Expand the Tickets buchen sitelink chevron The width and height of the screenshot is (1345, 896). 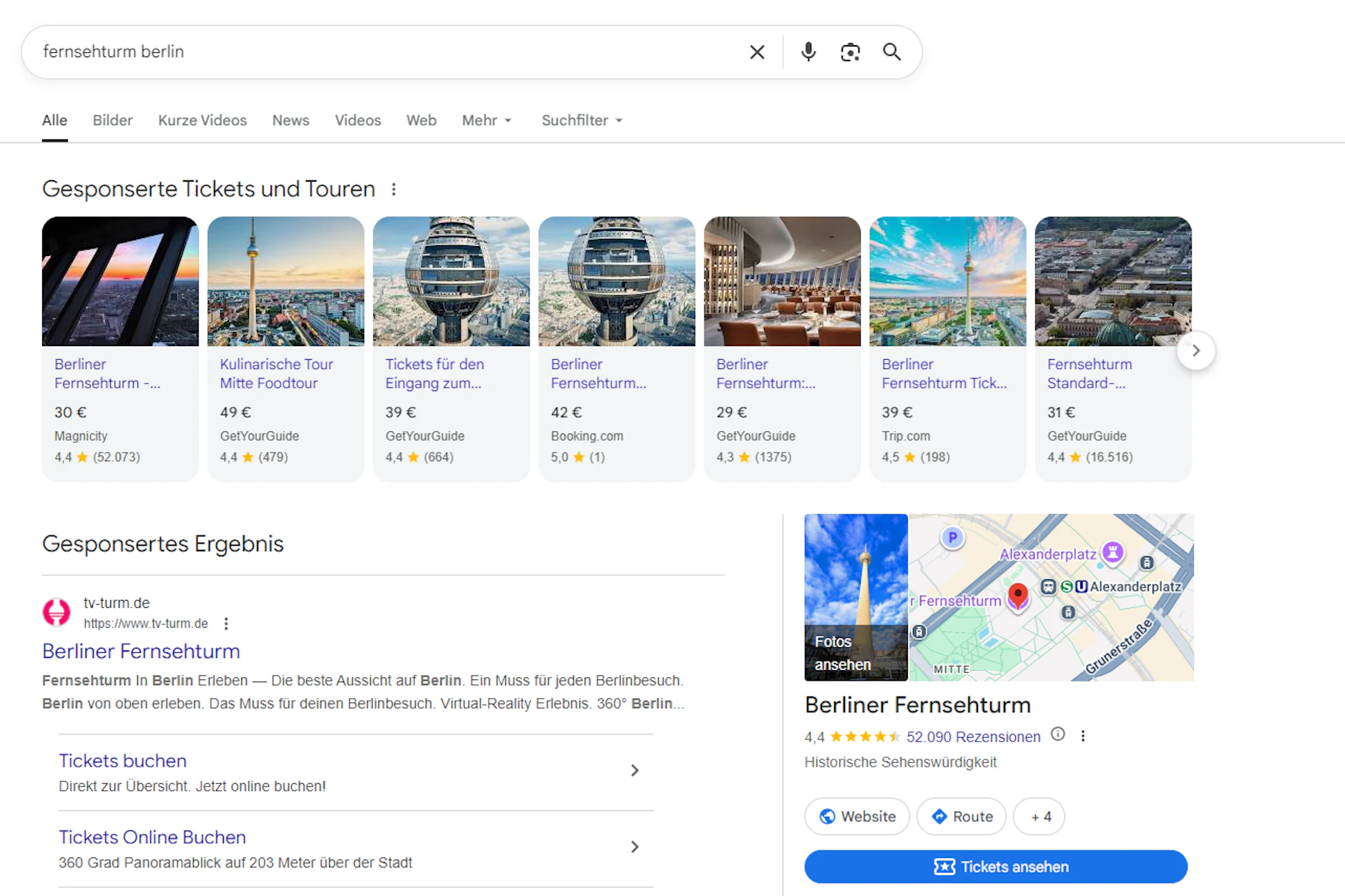coord(635,770)
